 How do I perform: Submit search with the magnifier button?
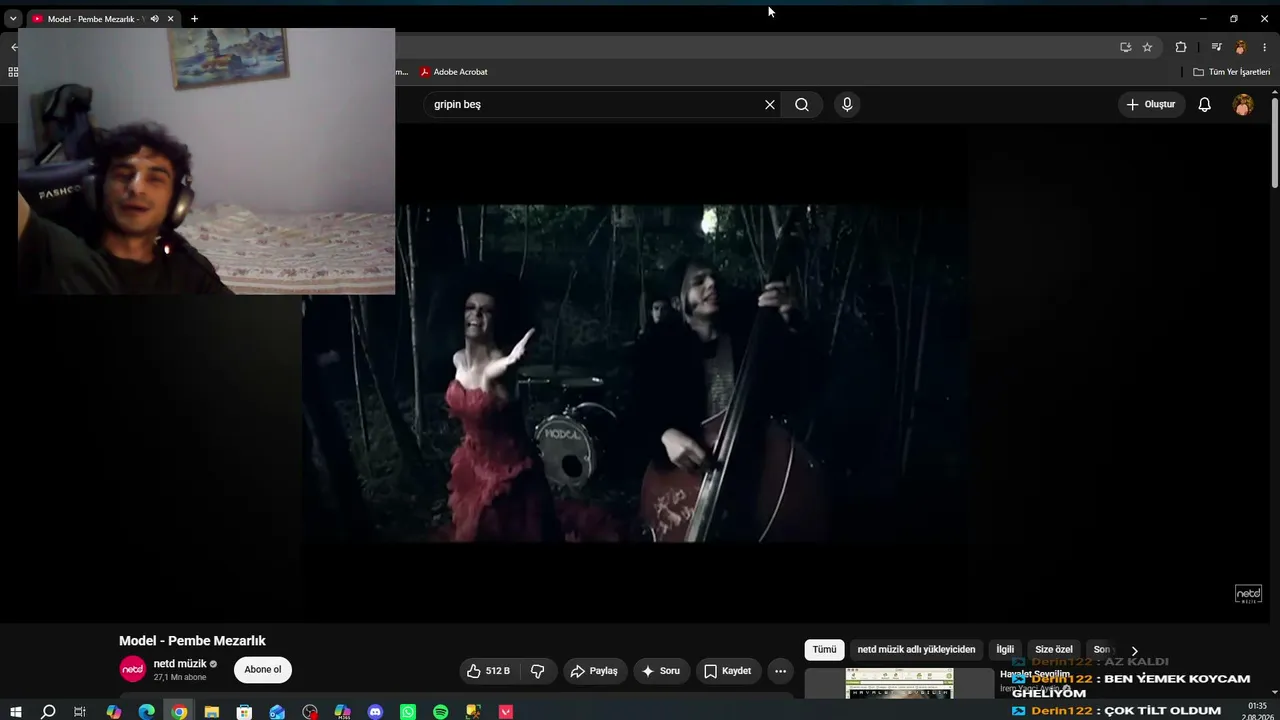pos(802,104)
